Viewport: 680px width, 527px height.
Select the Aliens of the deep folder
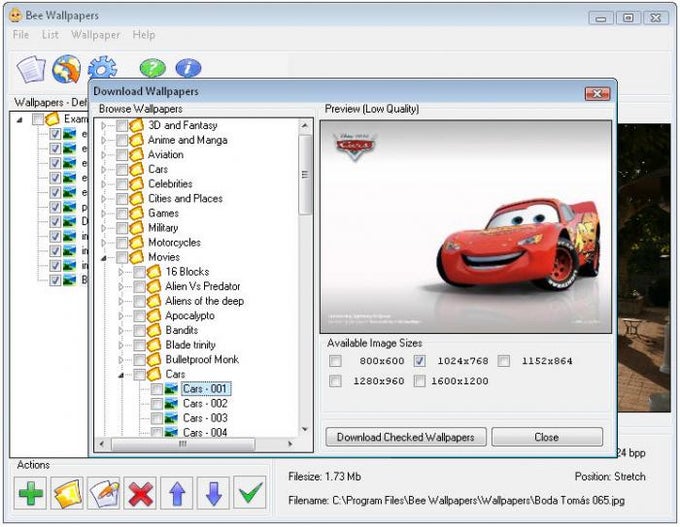[x=204, y=301]
